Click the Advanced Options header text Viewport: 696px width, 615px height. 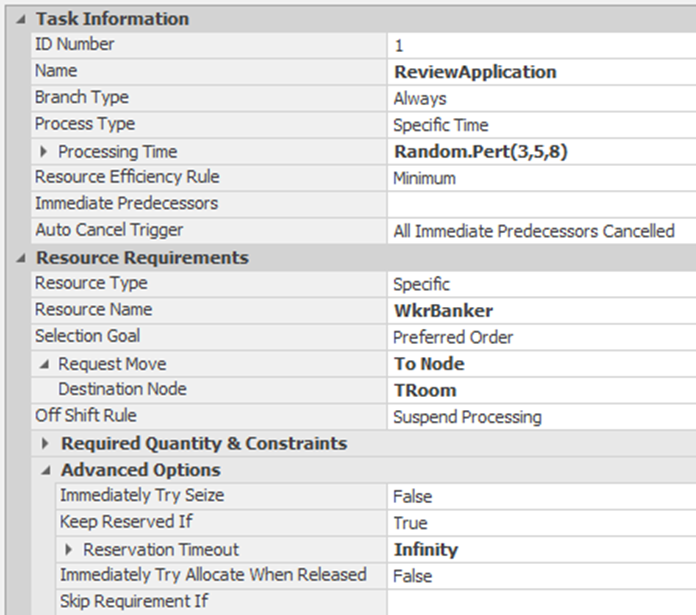141,470
